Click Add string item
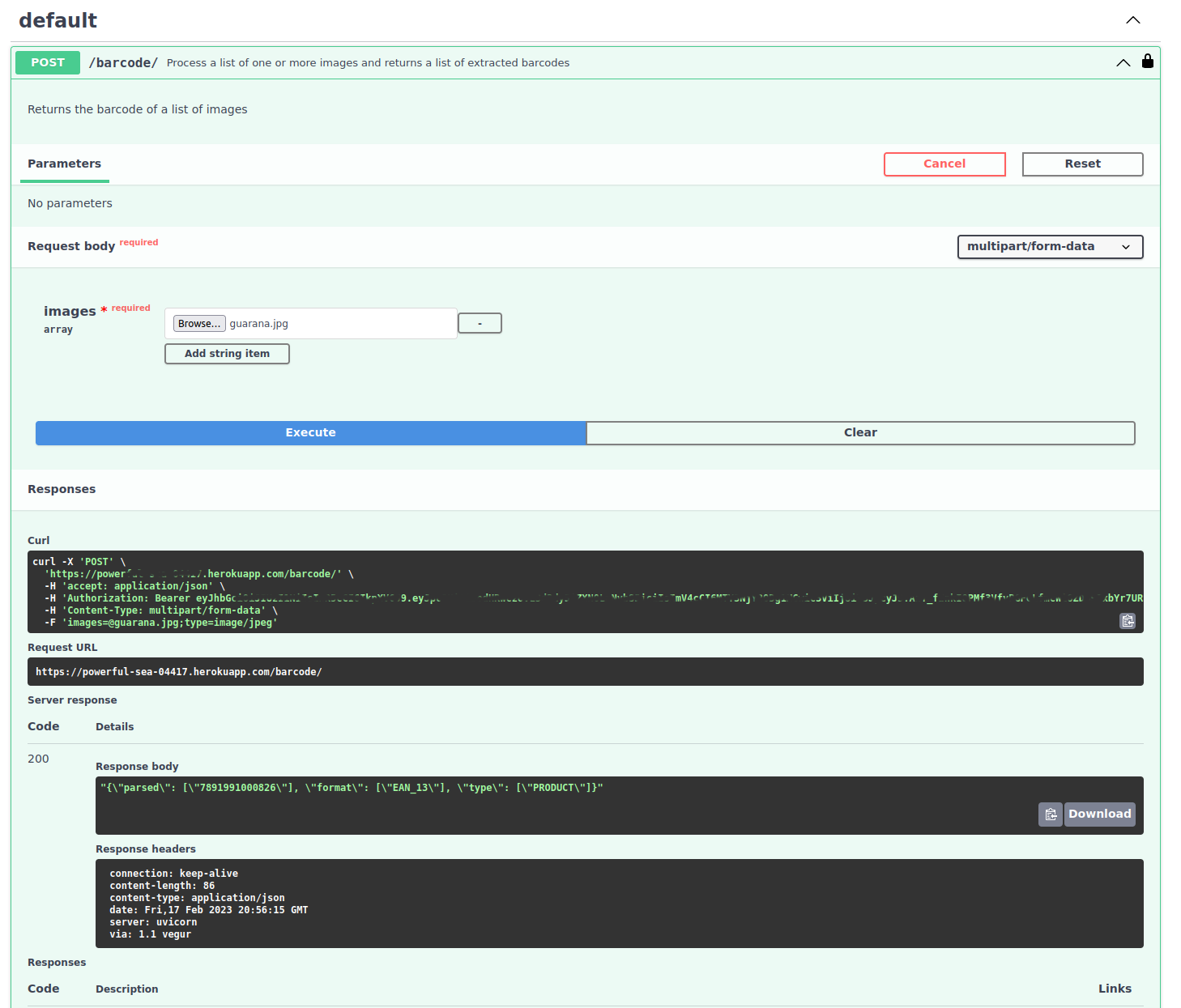1181x1008 pixels. [x=227, y=354]
